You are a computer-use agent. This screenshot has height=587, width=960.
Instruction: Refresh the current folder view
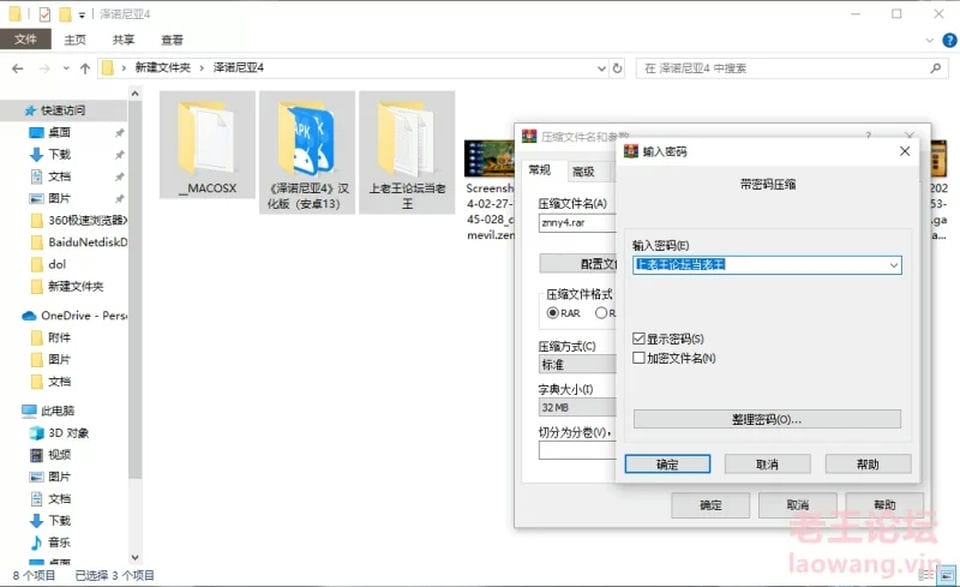tap(617, 68)
